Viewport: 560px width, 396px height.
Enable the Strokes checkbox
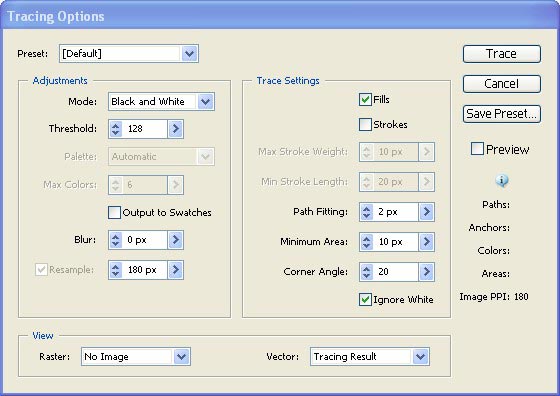click(365, 125)
